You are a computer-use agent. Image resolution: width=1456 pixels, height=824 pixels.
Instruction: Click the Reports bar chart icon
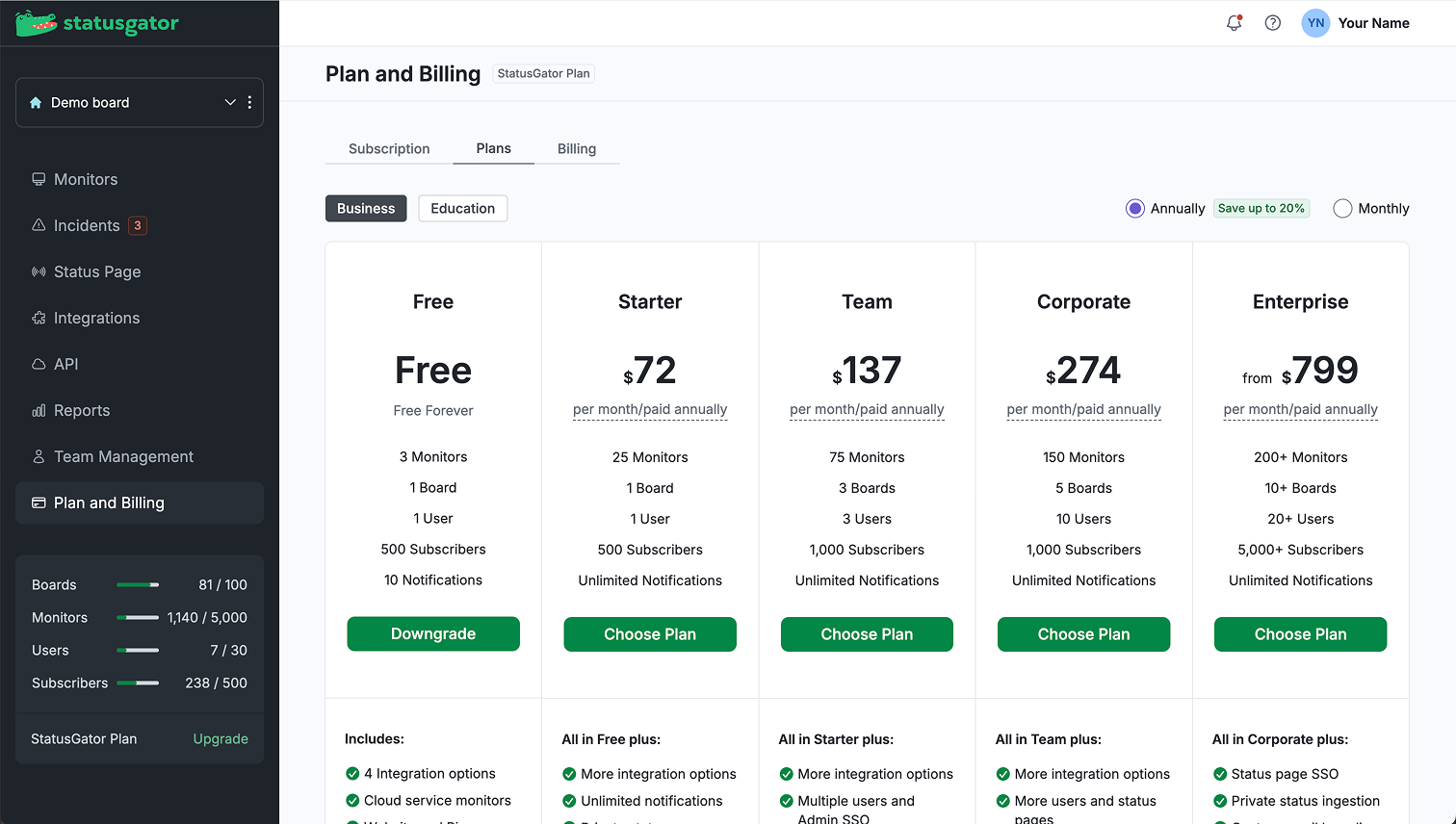coord(39,410)
